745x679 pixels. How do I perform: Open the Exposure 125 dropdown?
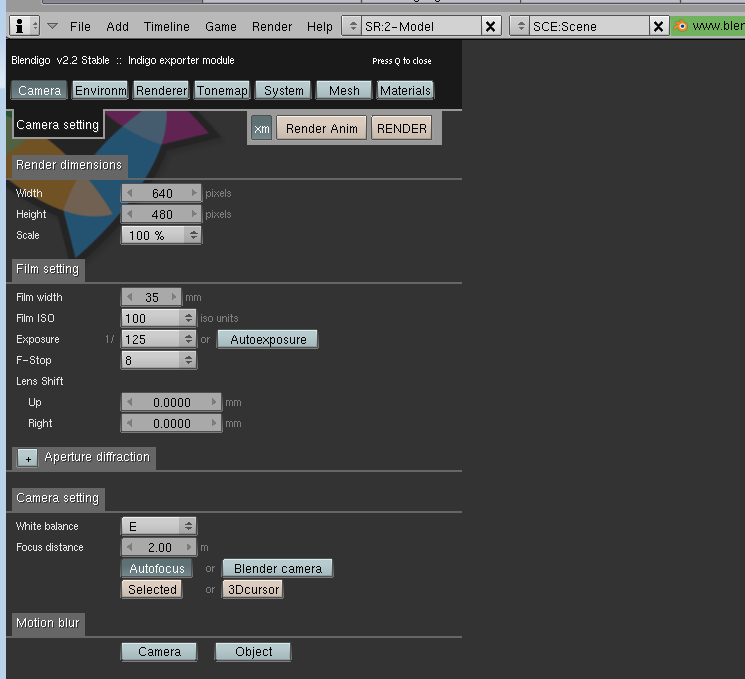coord(159,339)
